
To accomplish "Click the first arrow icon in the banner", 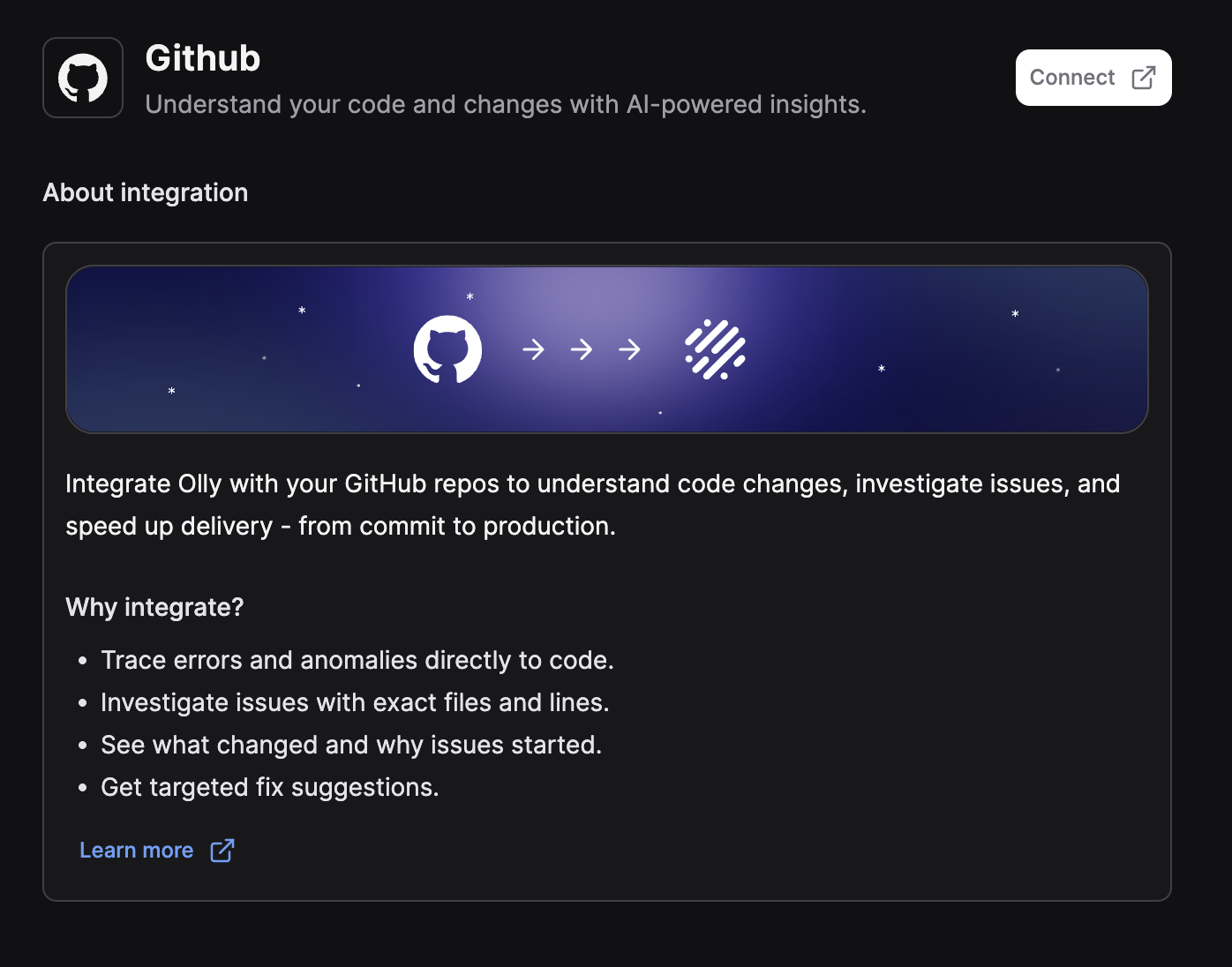I will 534,349.
